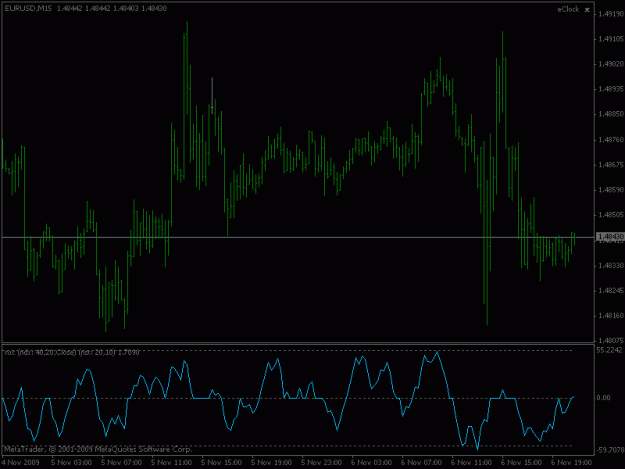Click the current price tag 1.48430
Viewport: 625px width, 469px height.
pos(610,237)
